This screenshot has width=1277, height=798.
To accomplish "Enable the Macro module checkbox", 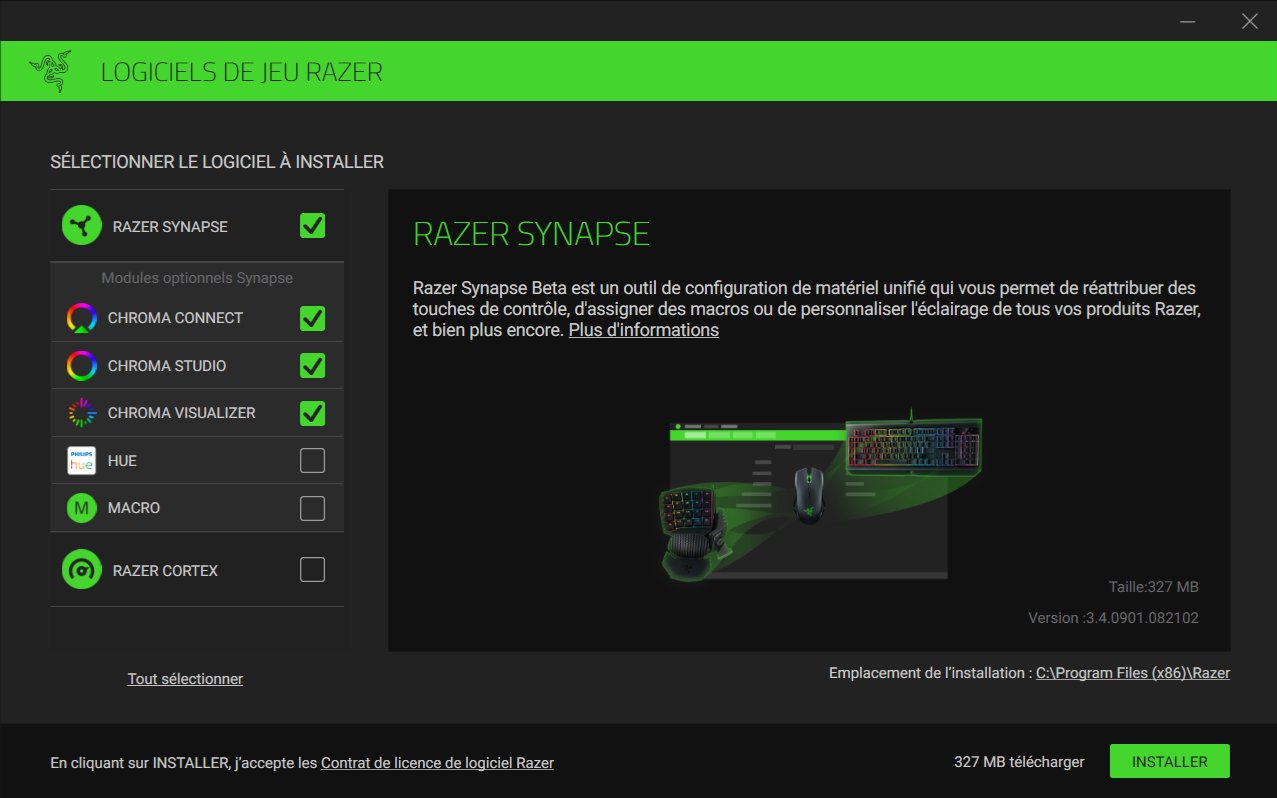I will point(312,507).
